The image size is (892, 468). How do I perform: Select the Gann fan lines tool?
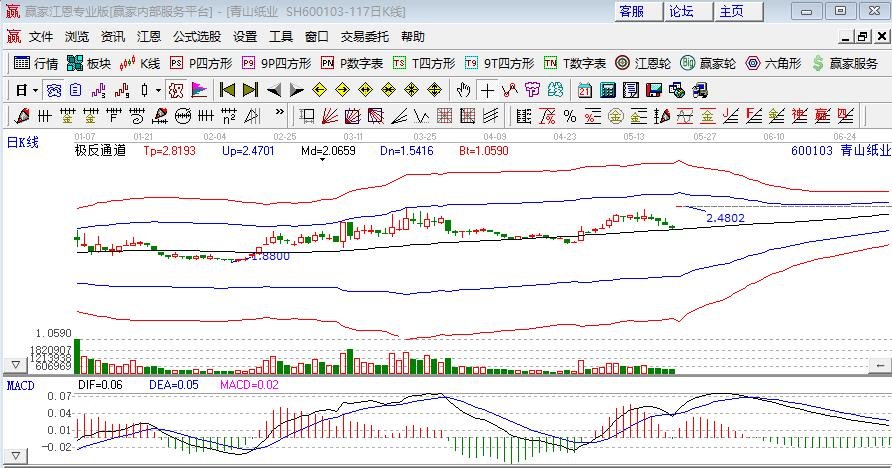[x=330, y=117]
